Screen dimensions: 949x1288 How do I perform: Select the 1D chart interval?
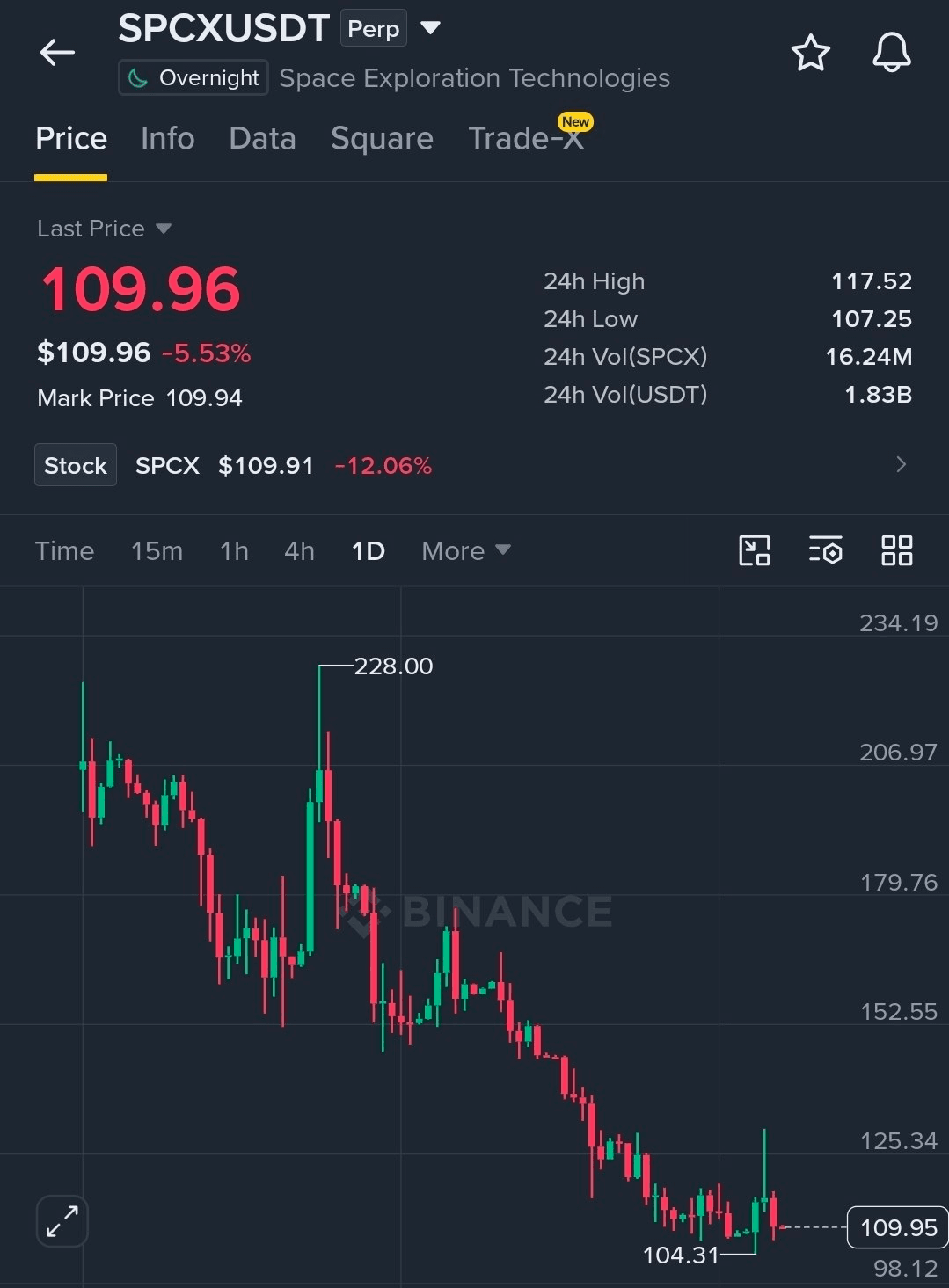coord(368,551)
